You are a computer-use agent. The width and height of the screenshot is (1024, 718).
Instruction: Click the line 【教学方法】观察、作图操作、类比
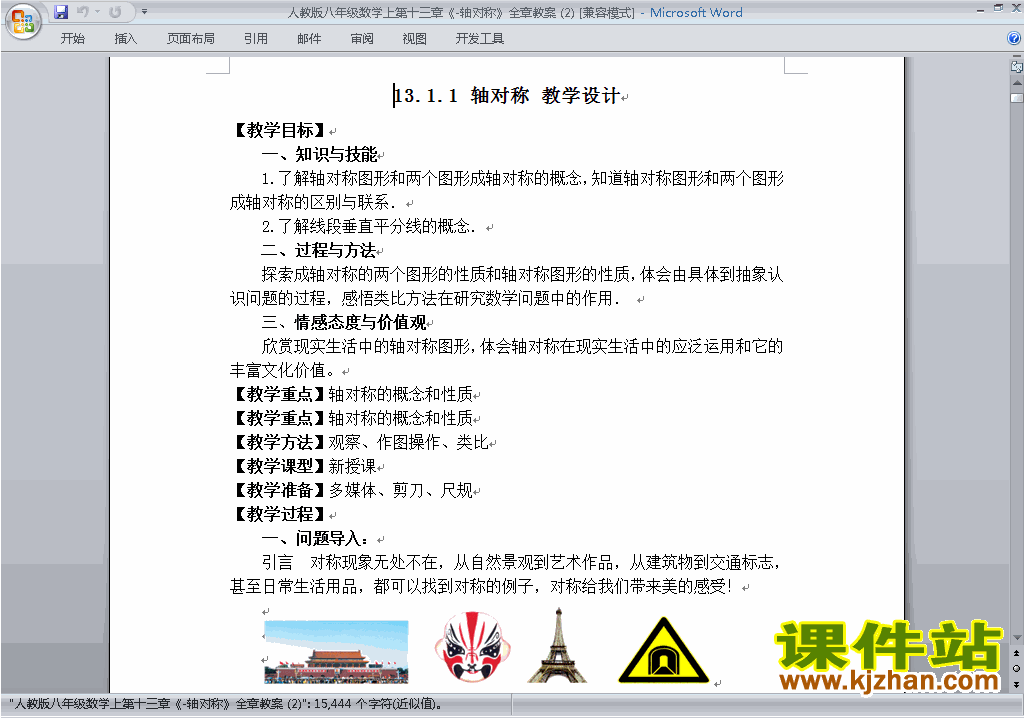click(x=360, y=442)
